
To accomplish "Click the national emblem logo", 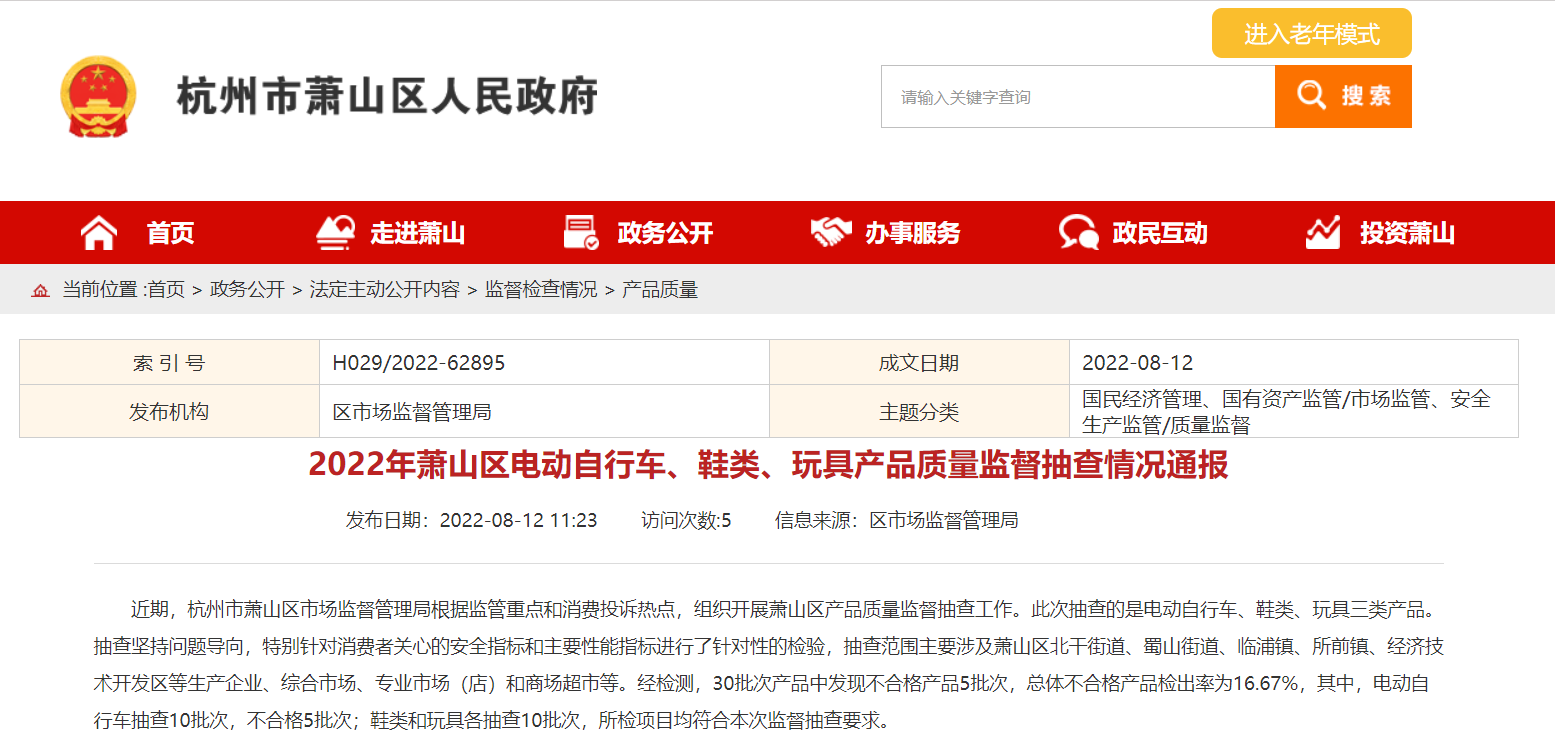I will coord(97,97).
